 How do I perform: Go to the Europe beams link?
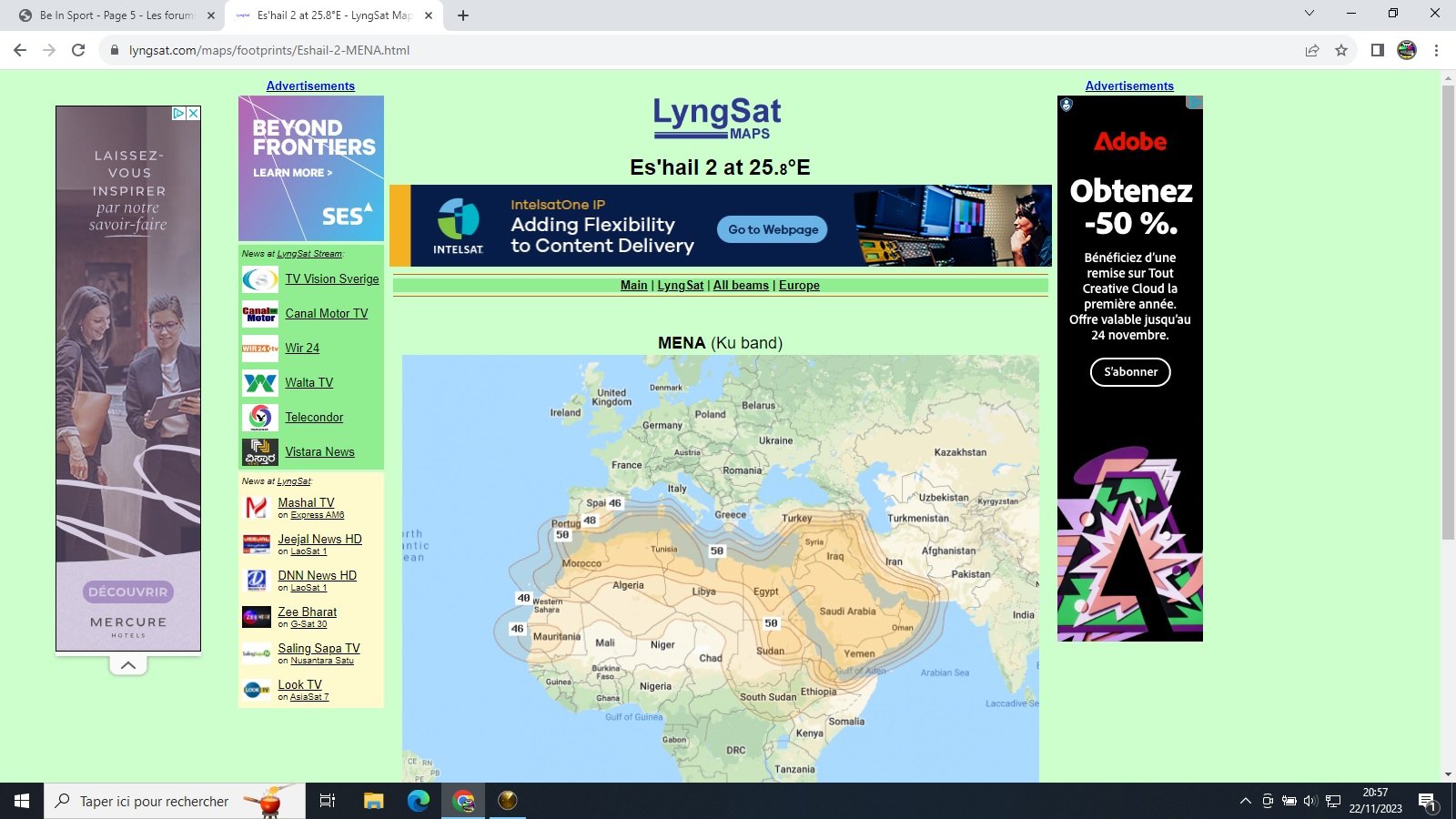coord(799,285)
